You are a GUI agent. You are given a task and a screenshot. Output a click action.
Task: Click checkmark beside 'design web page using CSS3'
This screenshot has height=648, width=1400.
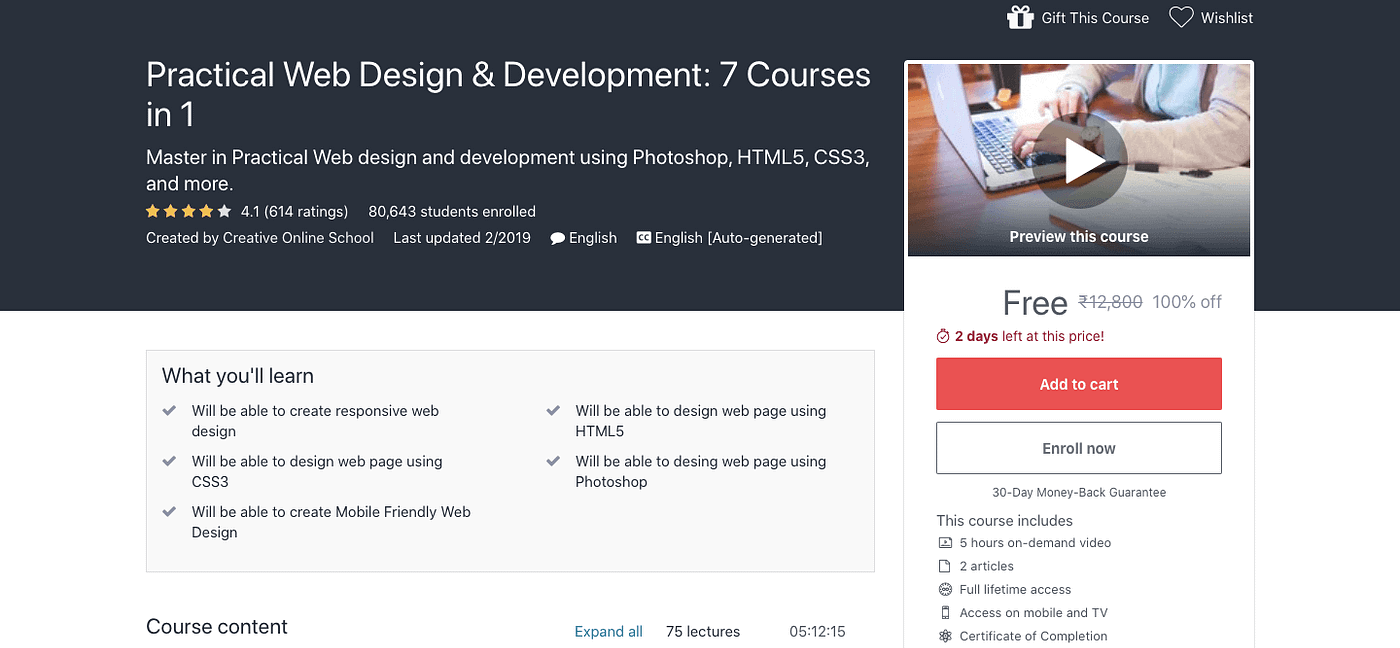tap(169, 462)
